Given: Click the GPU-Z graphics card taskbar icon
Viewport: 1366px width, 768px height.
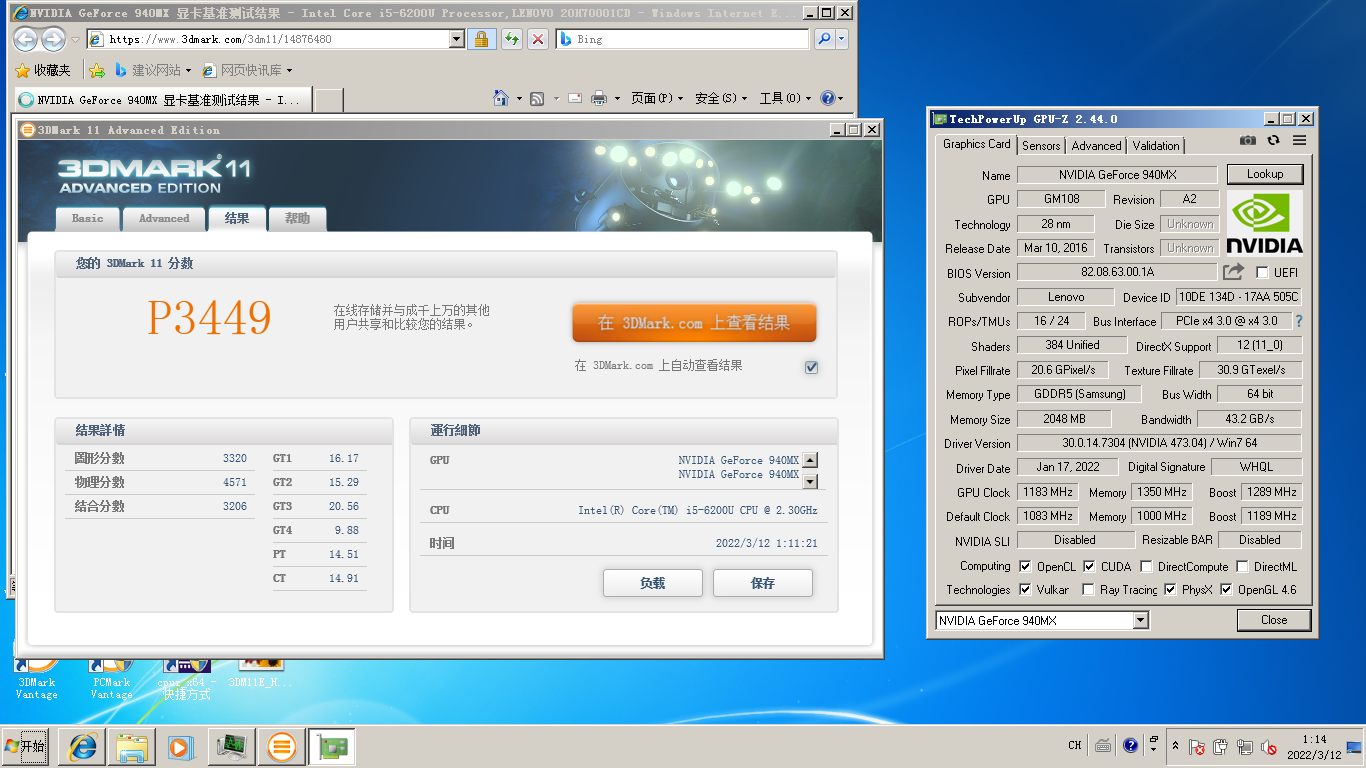Looking at the screenshot, I should coord(332,747).
